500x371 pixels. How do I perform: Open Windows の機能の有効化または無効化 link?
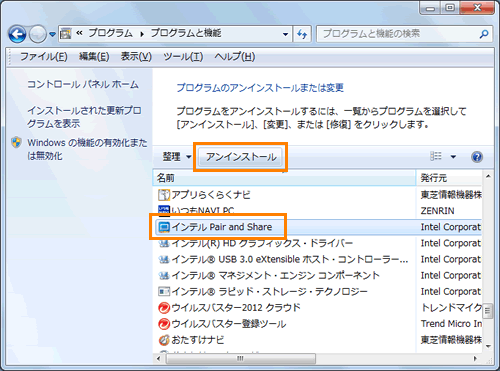[87, 149]
